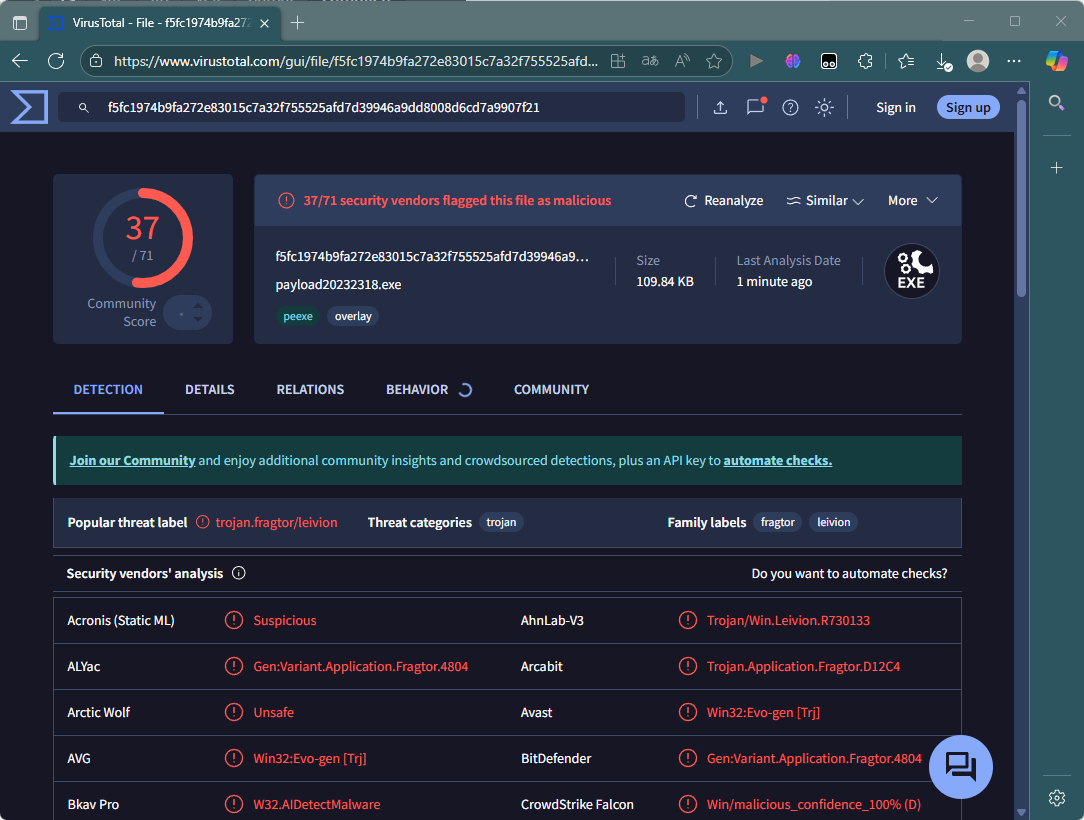Switch to the COMMUNITY tab
This screenshot has width=1084, height=820.
551,389
